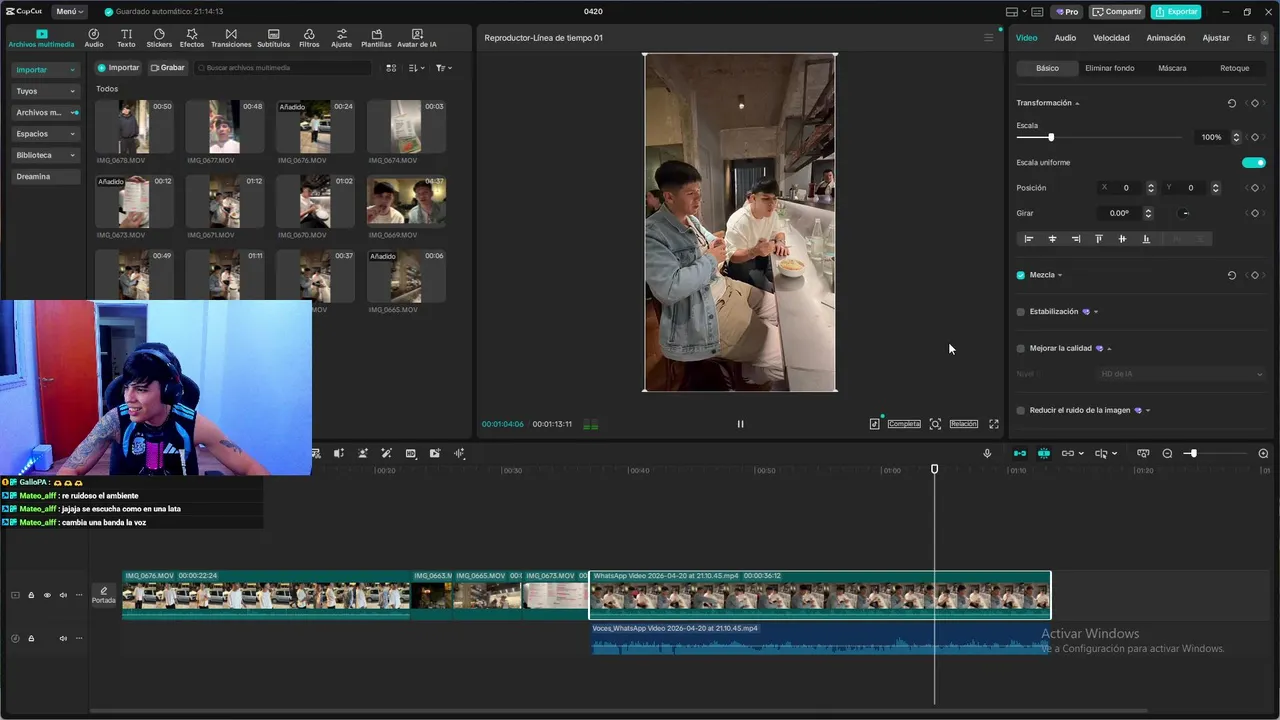The height and width of the screenshot is (720, 1280).
Task: Add keyframe for Escala
Action: tap(1255, 137)
